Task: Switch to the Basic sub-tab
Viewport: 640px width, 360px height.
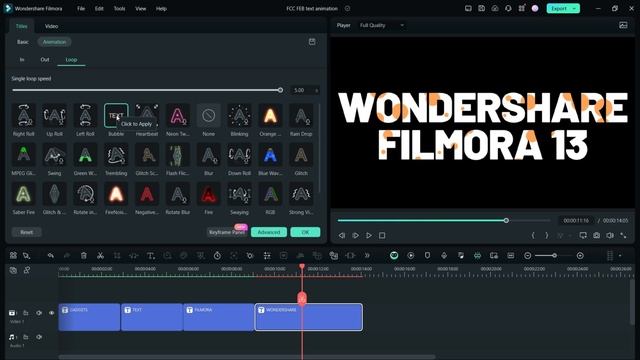Action: pyautogui.click(x=23, y=42)
